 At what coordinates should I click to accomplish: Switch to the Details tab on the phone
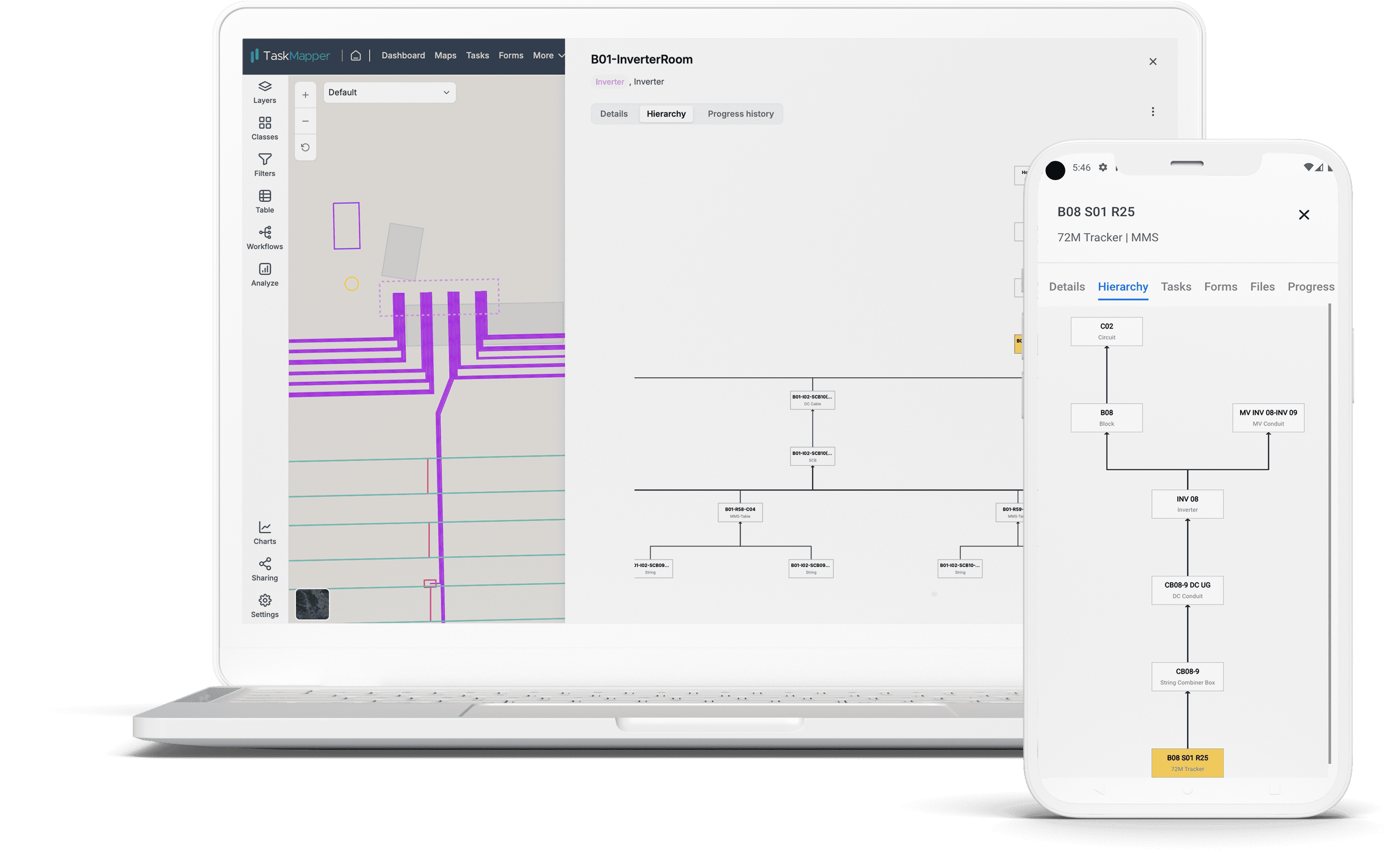(x=1066, y=287)
